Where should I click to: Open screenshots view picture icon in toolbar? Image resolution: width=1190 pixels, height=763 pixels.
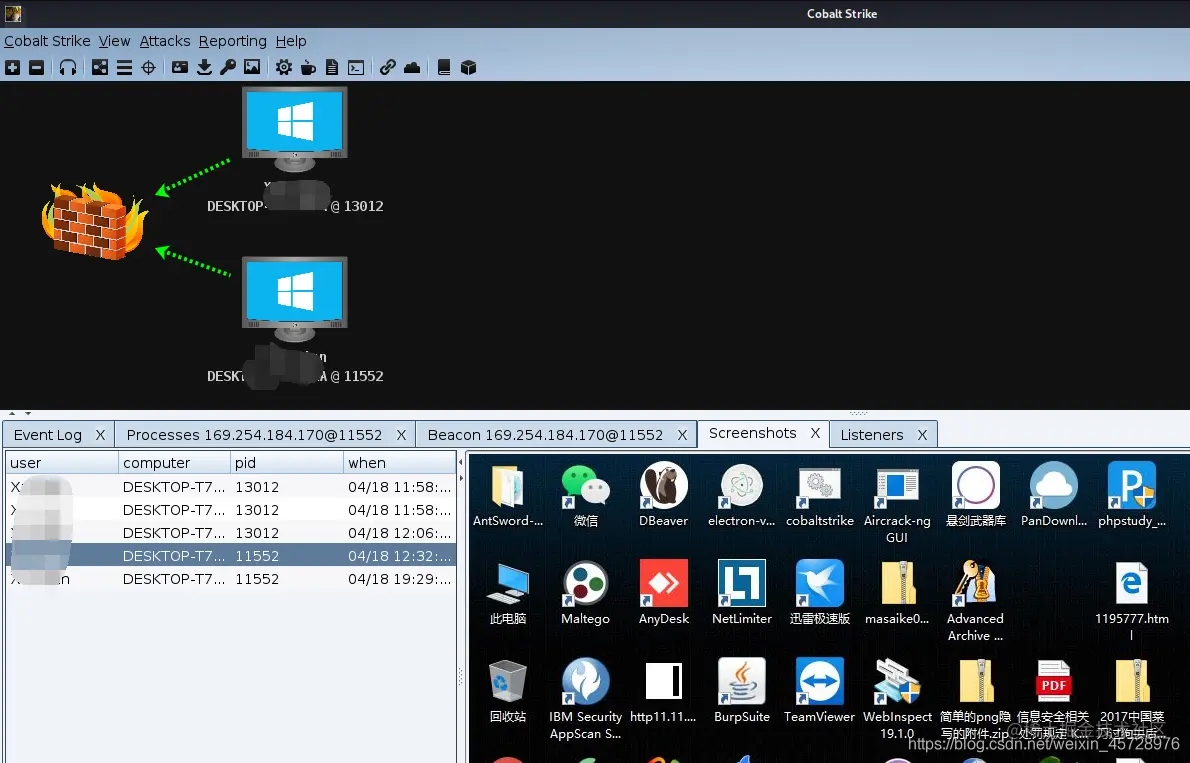pos(252,68)
